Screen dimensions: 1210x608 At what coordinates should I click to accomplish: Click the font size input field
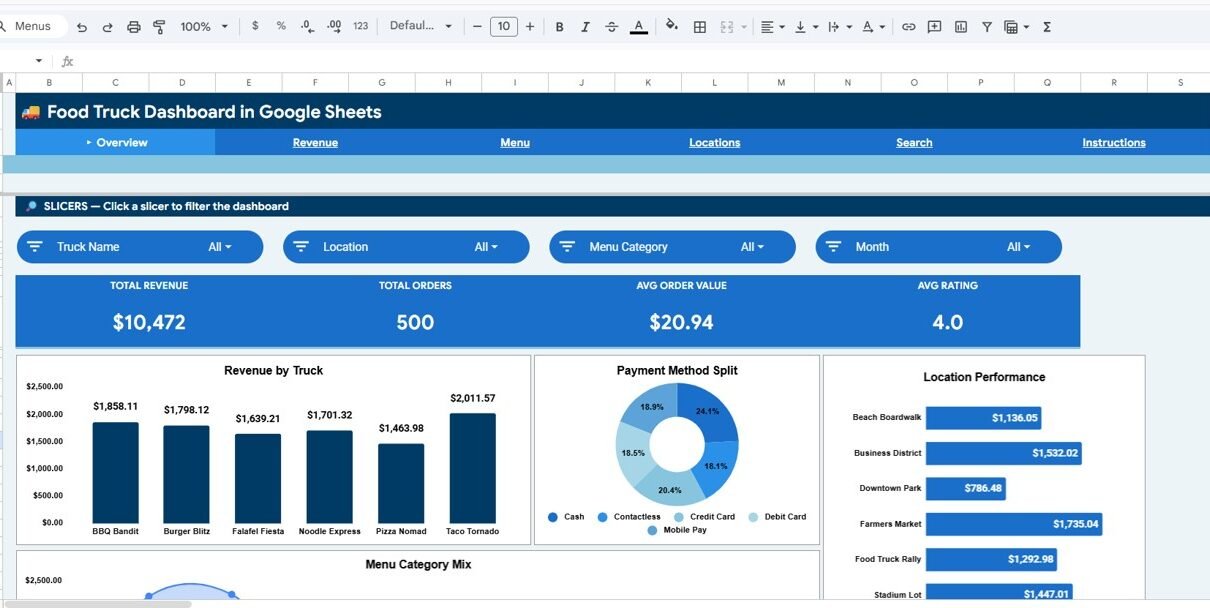[503, 27]
